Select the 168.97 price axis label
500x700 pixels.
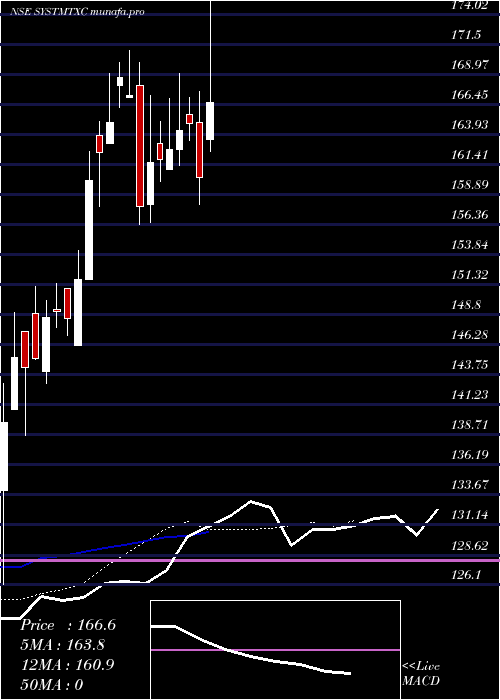click(470, 65)
